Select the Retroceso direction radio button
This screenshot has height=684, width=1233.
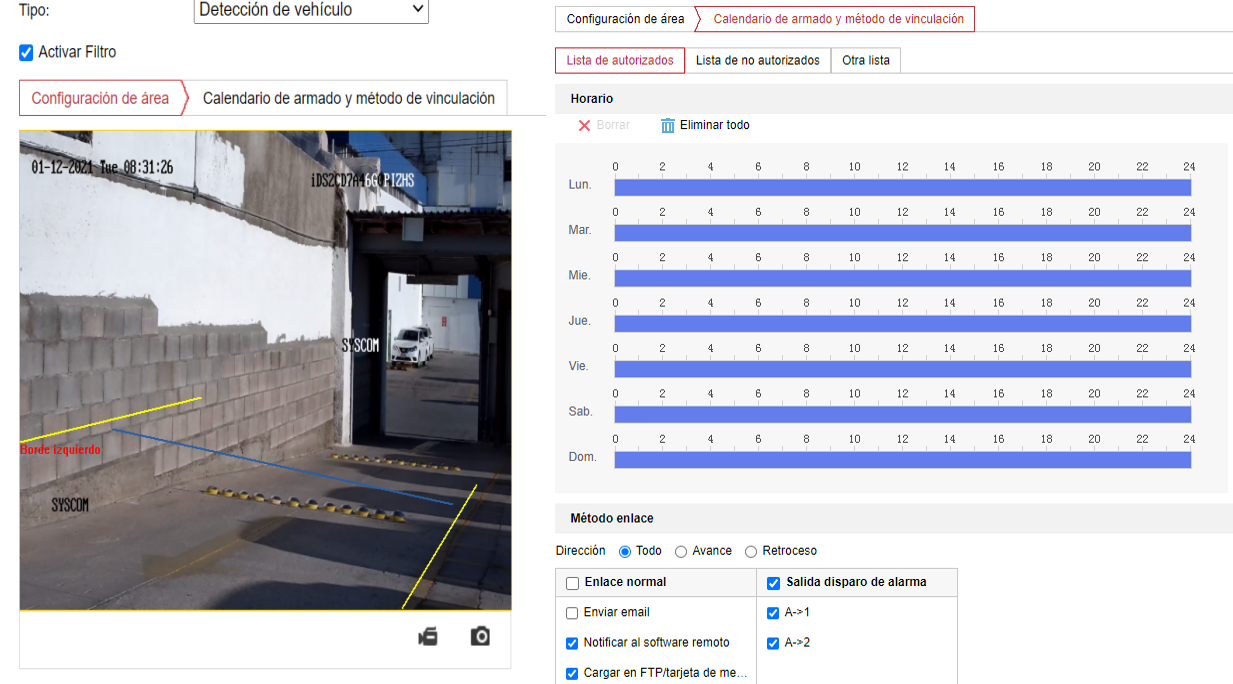[751, 552]
